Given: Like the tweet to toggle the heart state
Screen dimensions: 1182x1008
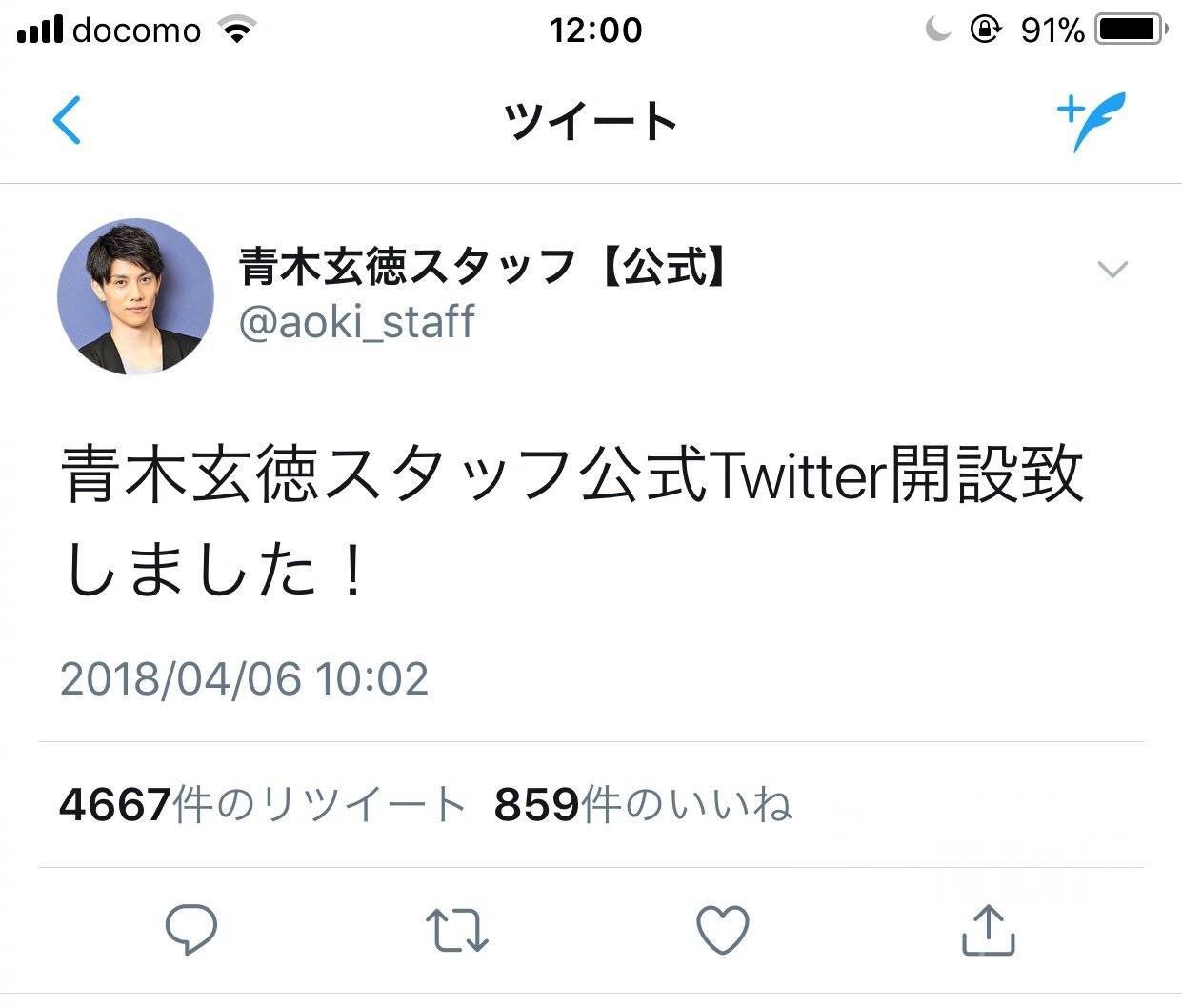Looking at the screenshot, I should coord(722,929).
